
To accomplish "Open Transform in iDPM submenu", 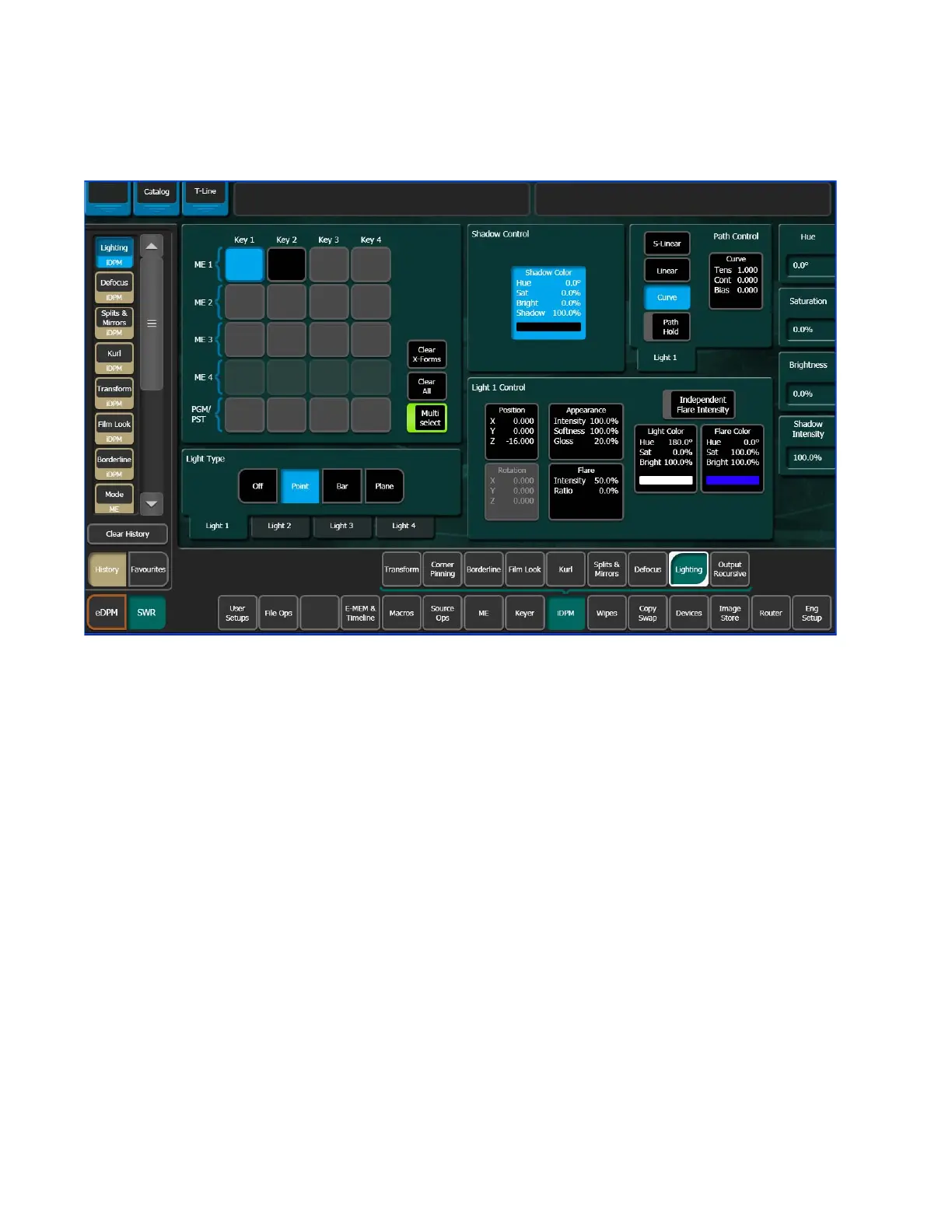I will point(401,569).
